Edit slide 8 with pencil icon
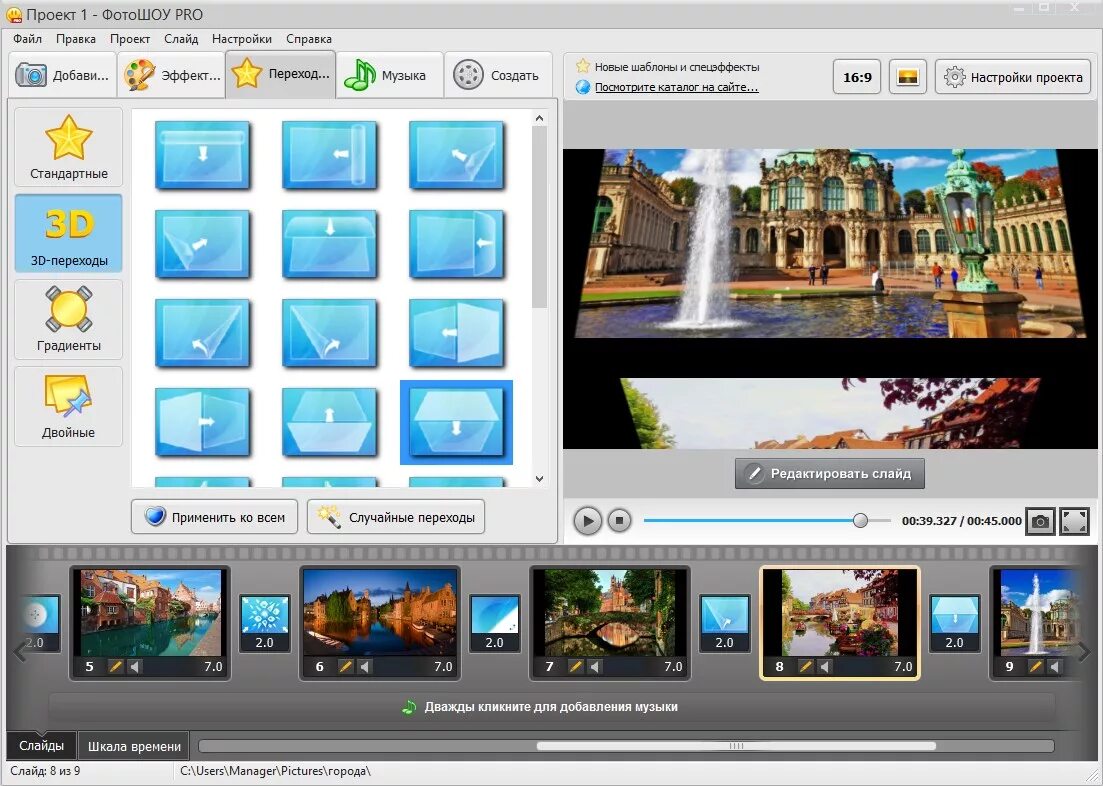This screenshot has width=1103, height=786. click(805, 666)
